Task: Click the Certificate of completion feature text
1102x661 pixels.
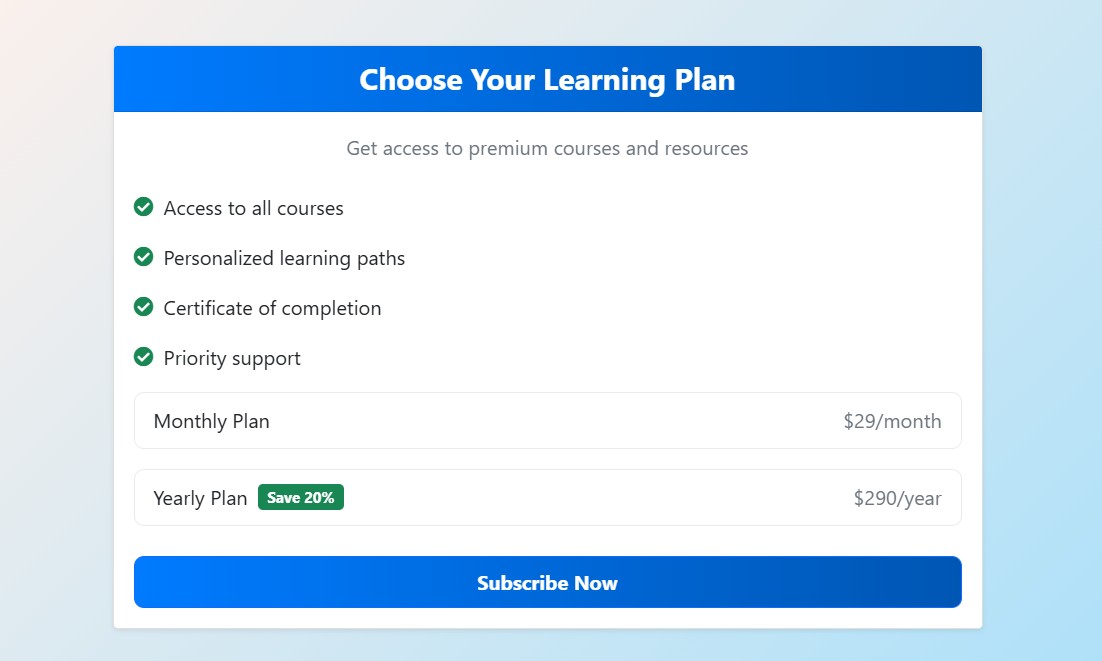Action: [272, 308]
